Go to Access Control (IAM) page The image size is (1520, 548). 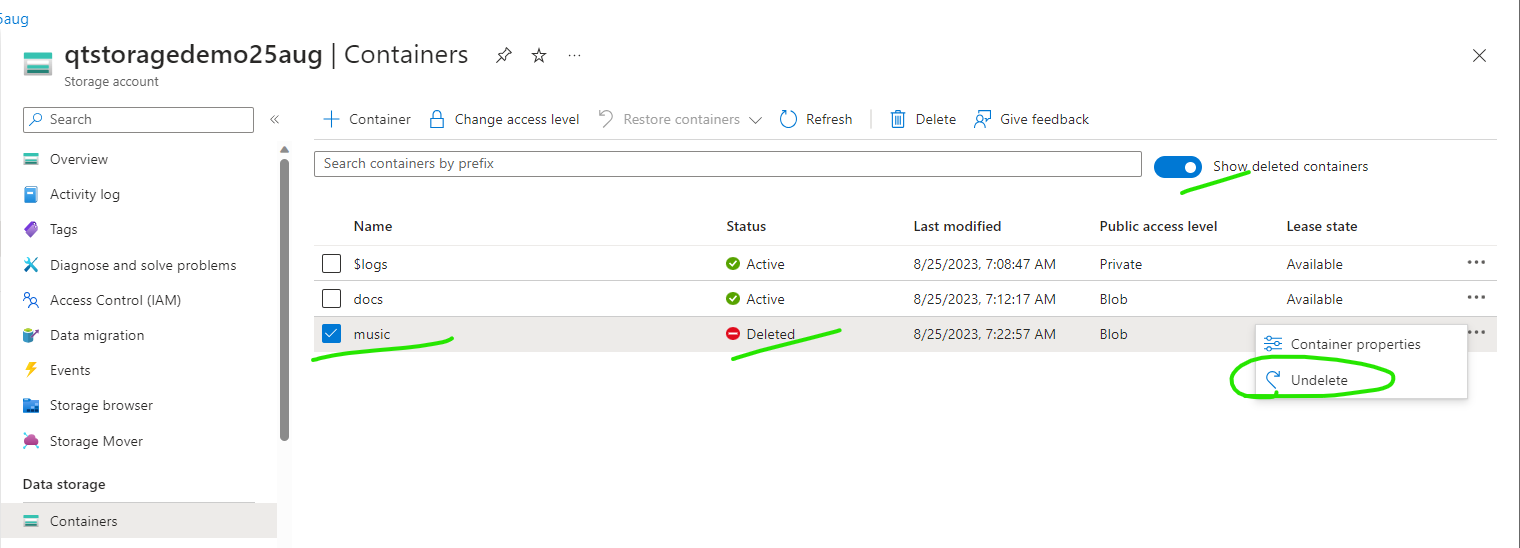pyautogui.click(x=115, y=300)
